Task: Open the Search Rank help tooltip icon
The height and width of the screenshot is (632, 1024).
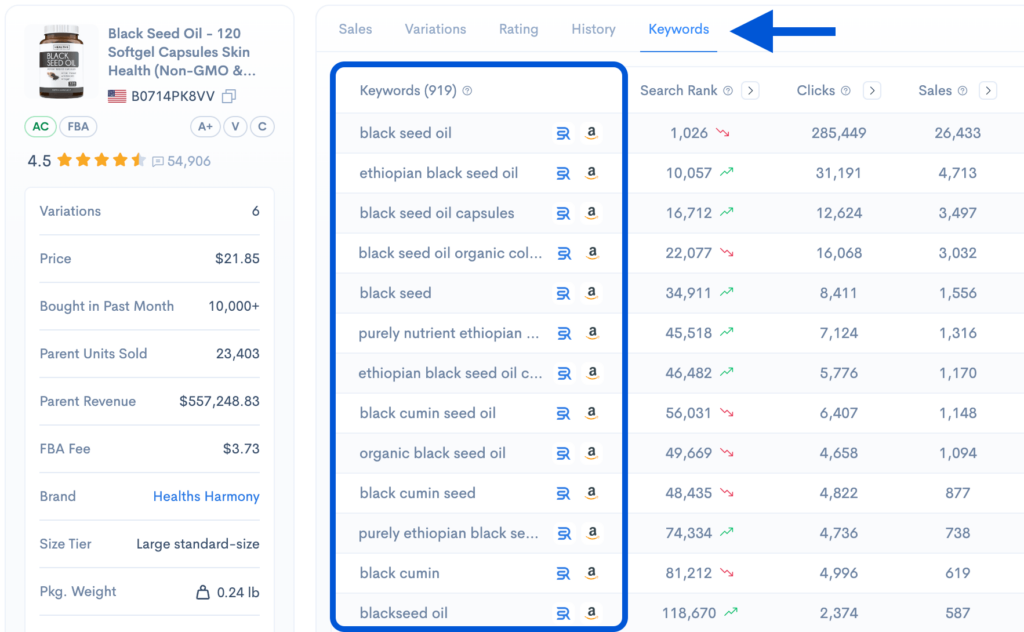Action: pos(729,90)
